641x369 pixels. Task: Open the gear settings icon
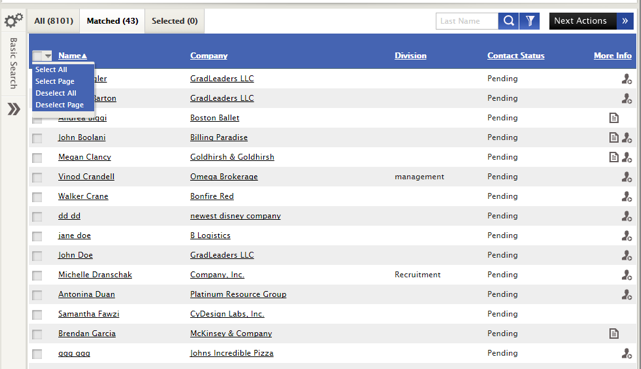[13, 20]
